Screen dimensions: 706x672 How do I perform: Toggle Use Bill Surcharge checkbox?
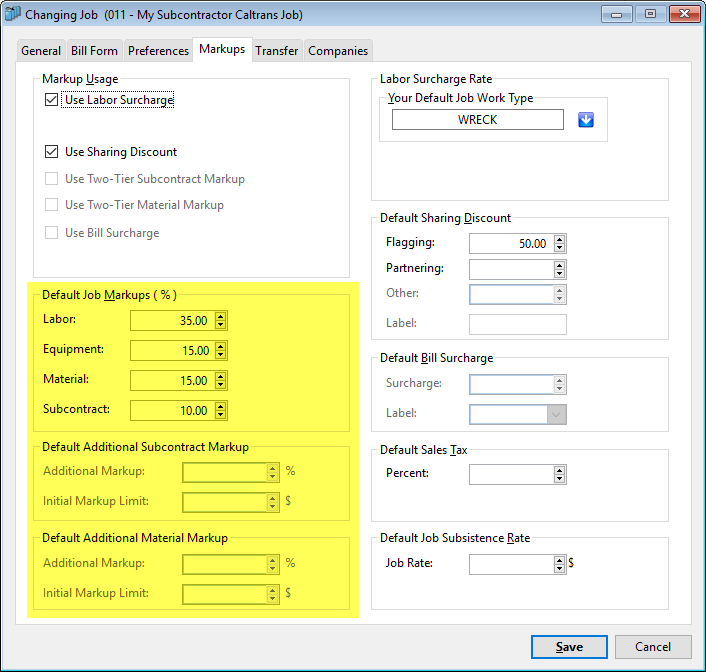(x=51, y=233)
